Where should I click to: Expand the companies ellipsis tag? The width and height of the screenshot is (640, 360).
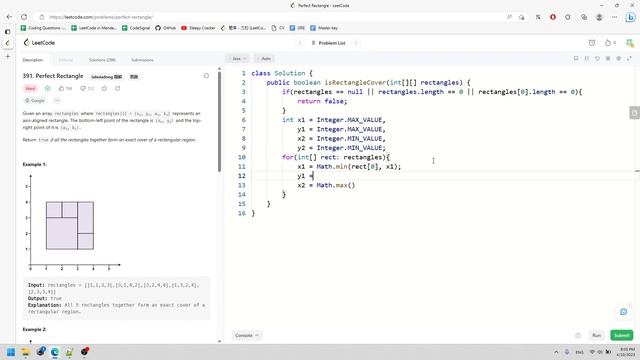(x=57, y=100)
